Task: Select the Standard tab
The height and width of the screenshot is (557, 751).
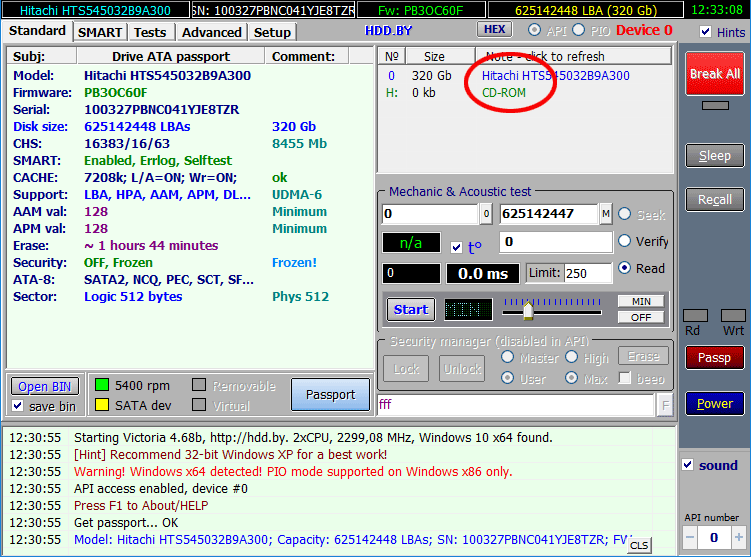Action: pyautogui.click(x=37, y=31)
